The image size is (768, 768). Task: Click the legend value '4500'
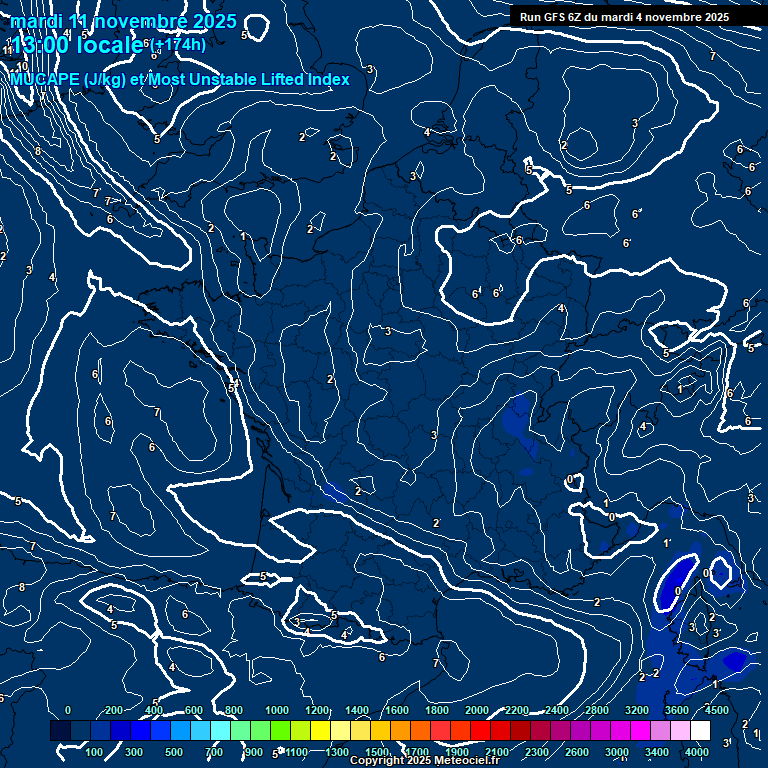718,710
